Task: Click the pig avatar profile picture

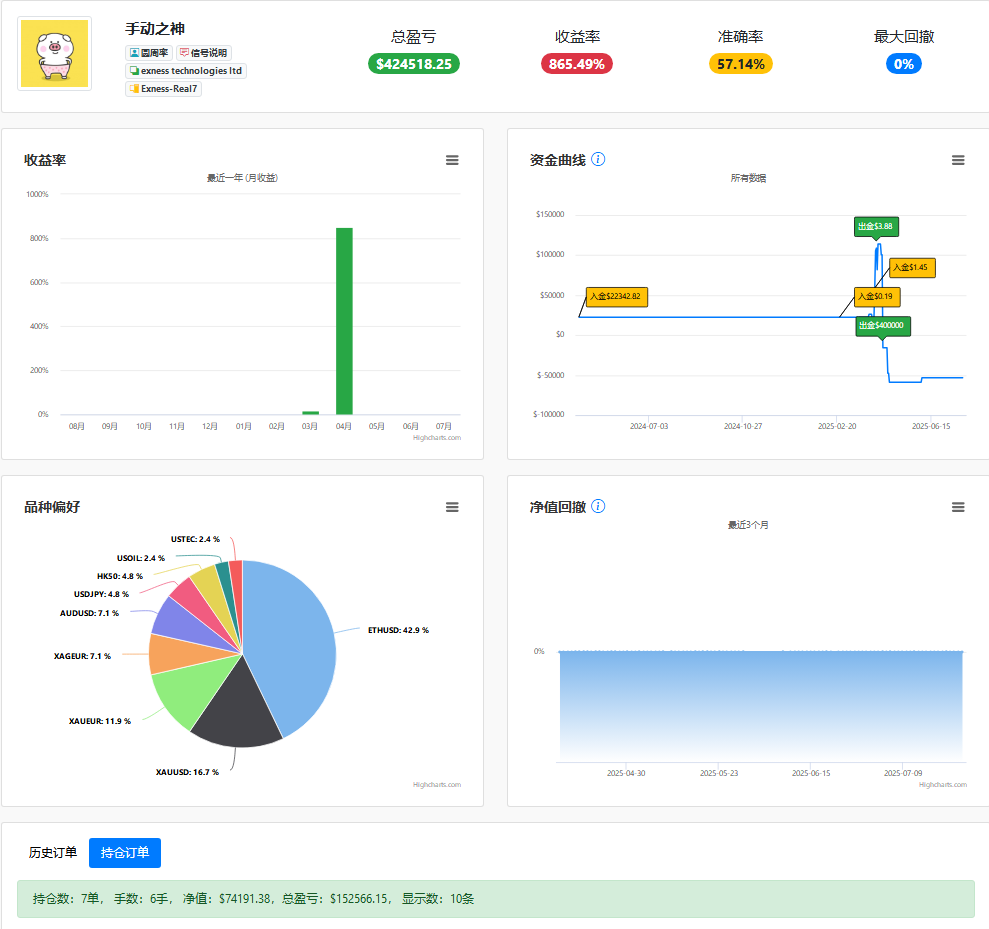Action: pyautogui.click(x=54, y=54)
